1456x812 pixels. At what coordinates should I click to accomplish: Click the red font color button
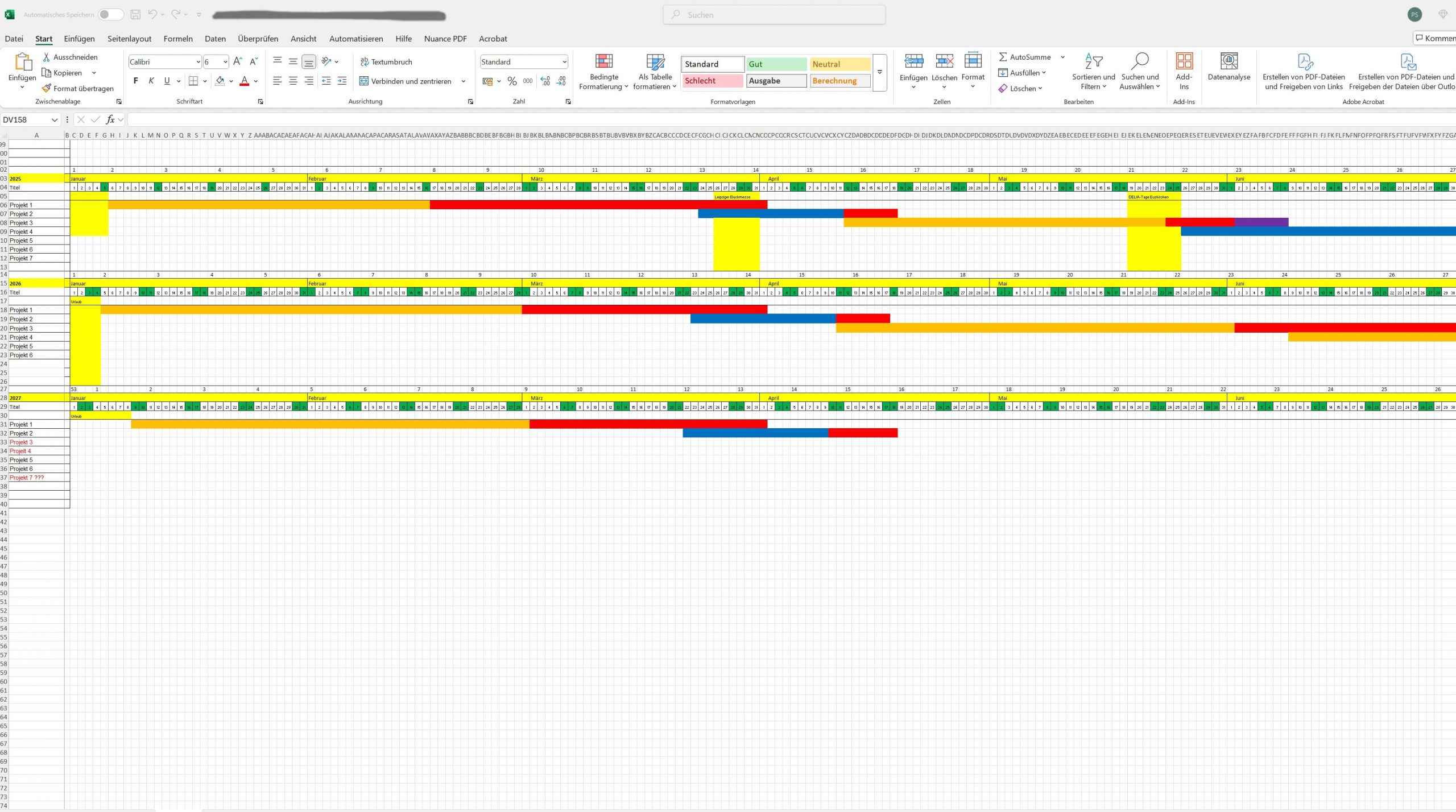tap(245, 81)
